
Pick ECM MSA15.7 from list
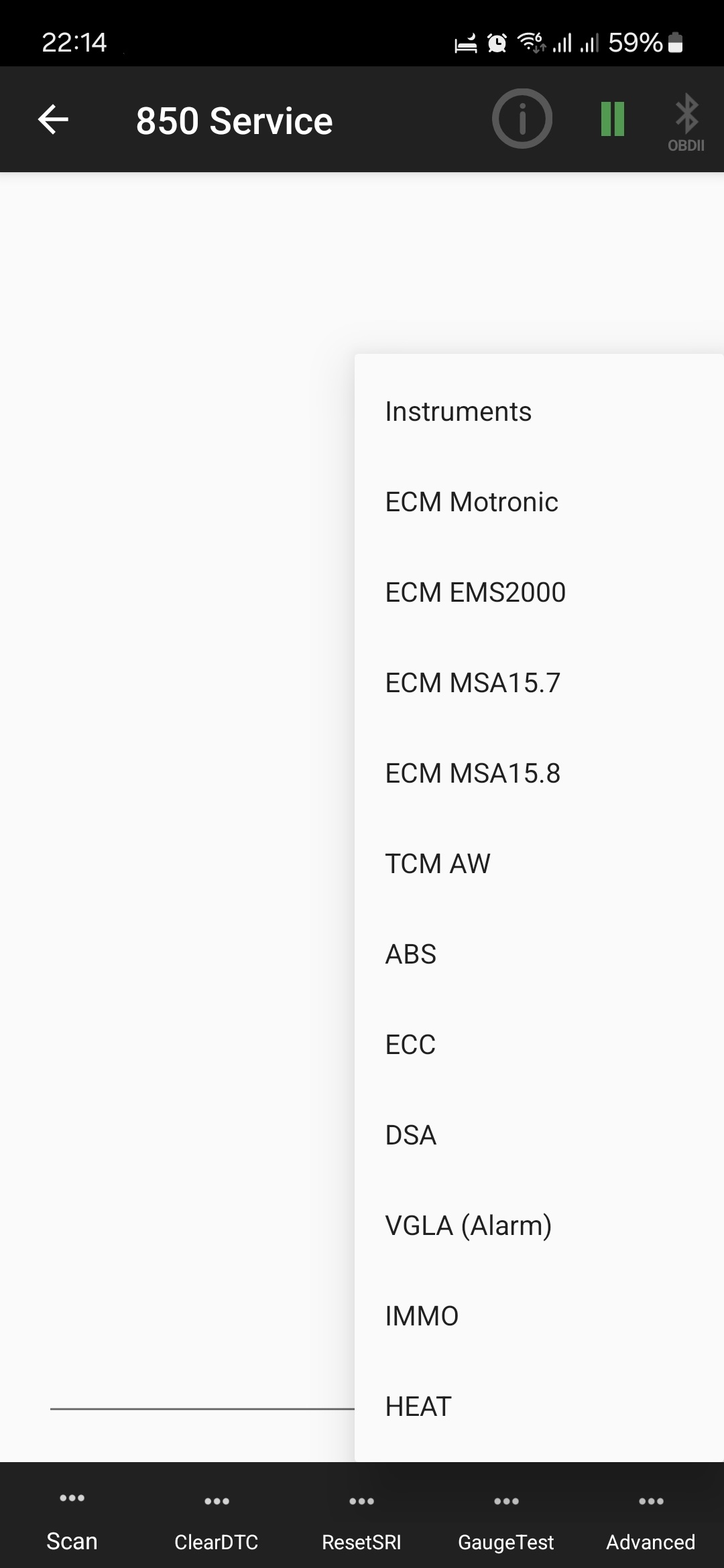pyautogui.click(x=473, y=683)
